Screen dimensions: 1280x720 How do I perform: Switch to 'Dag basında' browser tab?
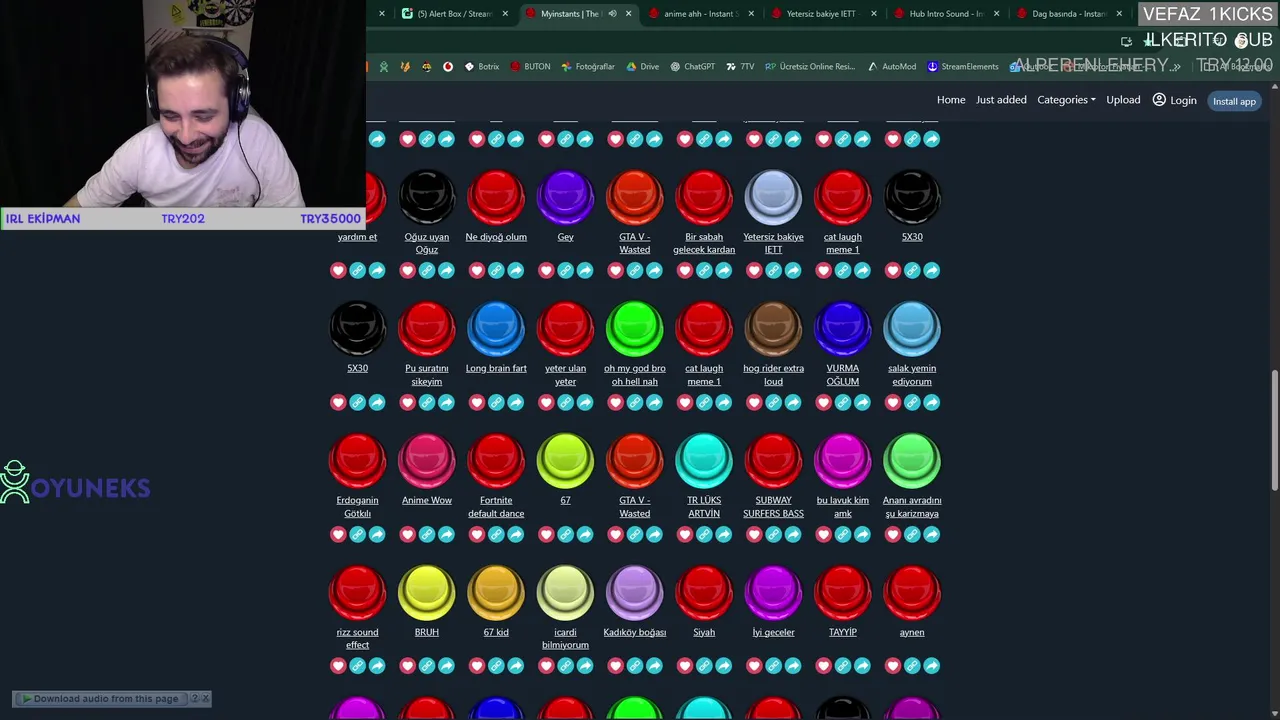point(1068,14)
